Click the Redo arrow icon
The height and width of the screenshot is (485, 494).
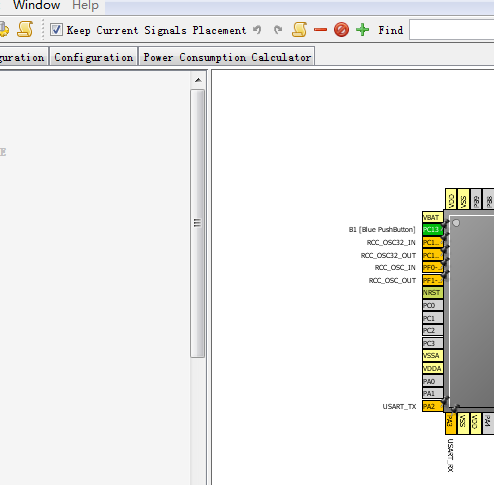[x=278, y=30]
